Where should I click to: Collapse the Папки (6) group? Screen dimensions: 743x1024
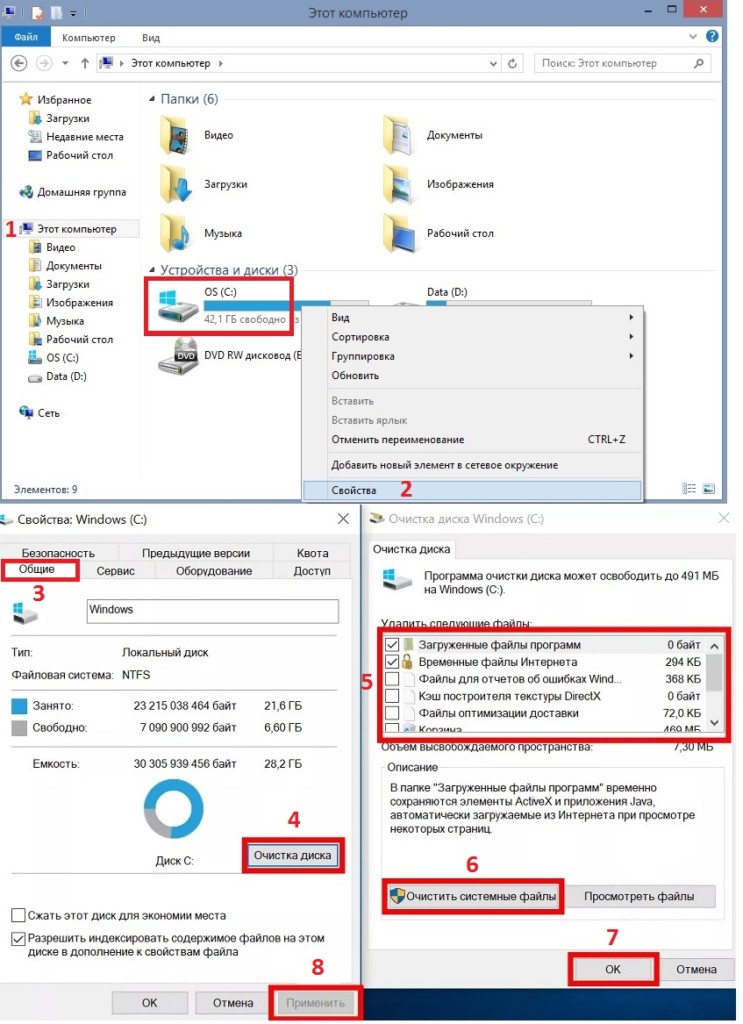tap(152, 99)
